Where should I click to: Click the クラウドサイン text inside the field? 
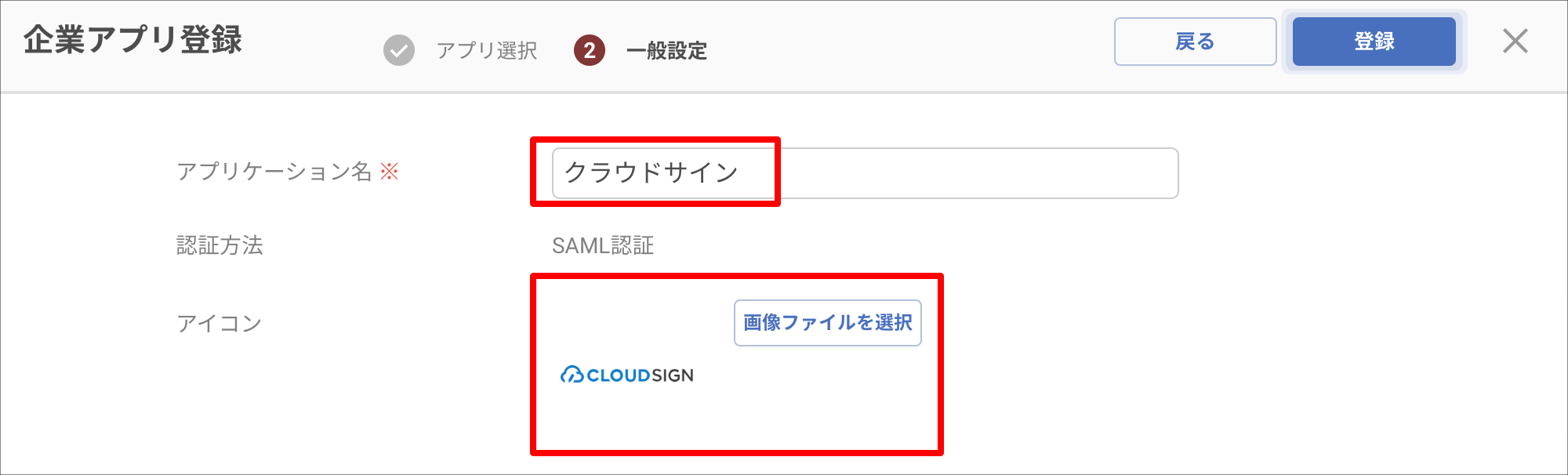(652, 172)
